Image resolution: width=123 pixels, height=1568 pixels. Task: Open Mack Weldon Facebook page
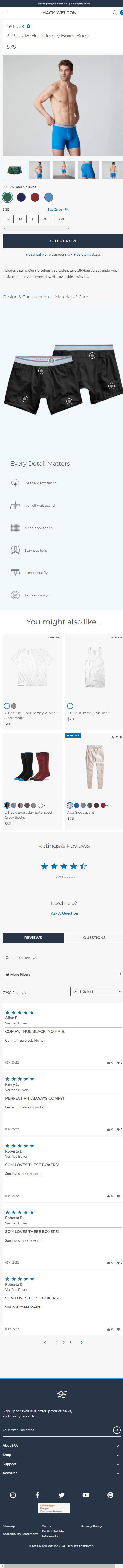[37, 1494]
